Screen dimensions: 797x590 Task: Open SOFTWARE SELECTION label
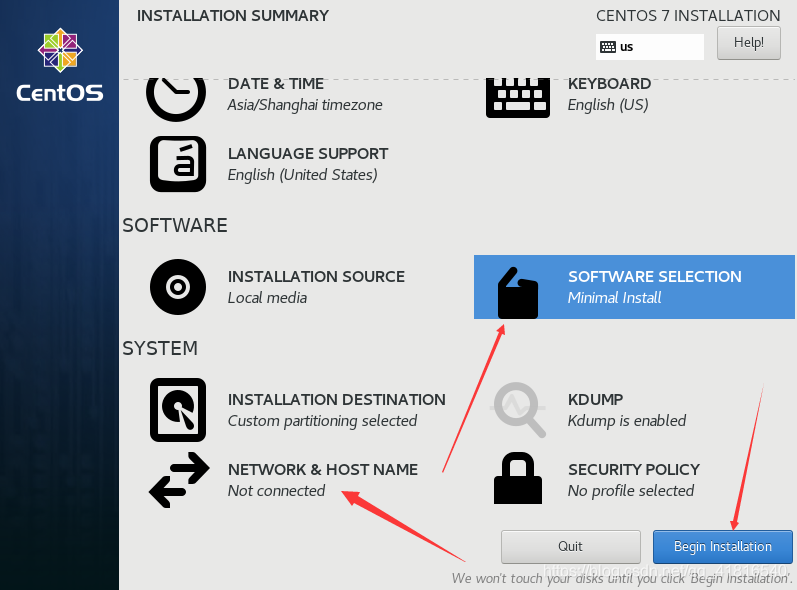coord(655,276)
